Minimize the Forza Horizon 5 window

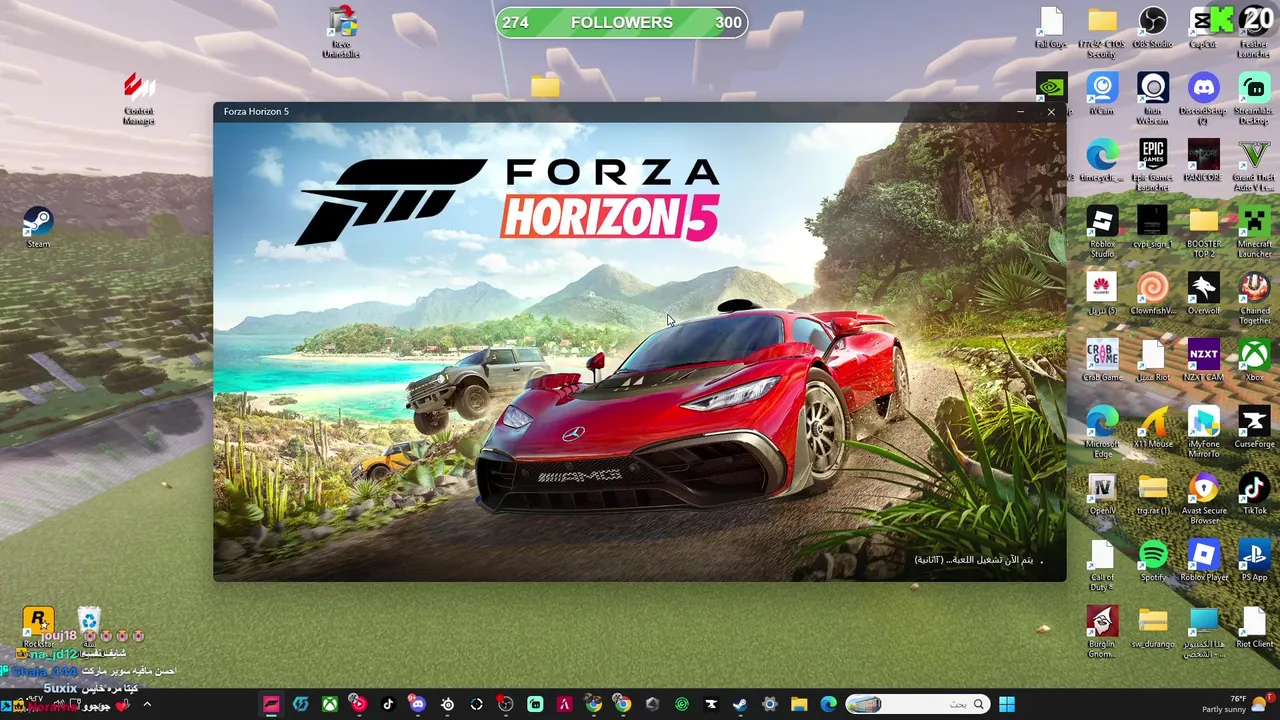point(1020,112)
